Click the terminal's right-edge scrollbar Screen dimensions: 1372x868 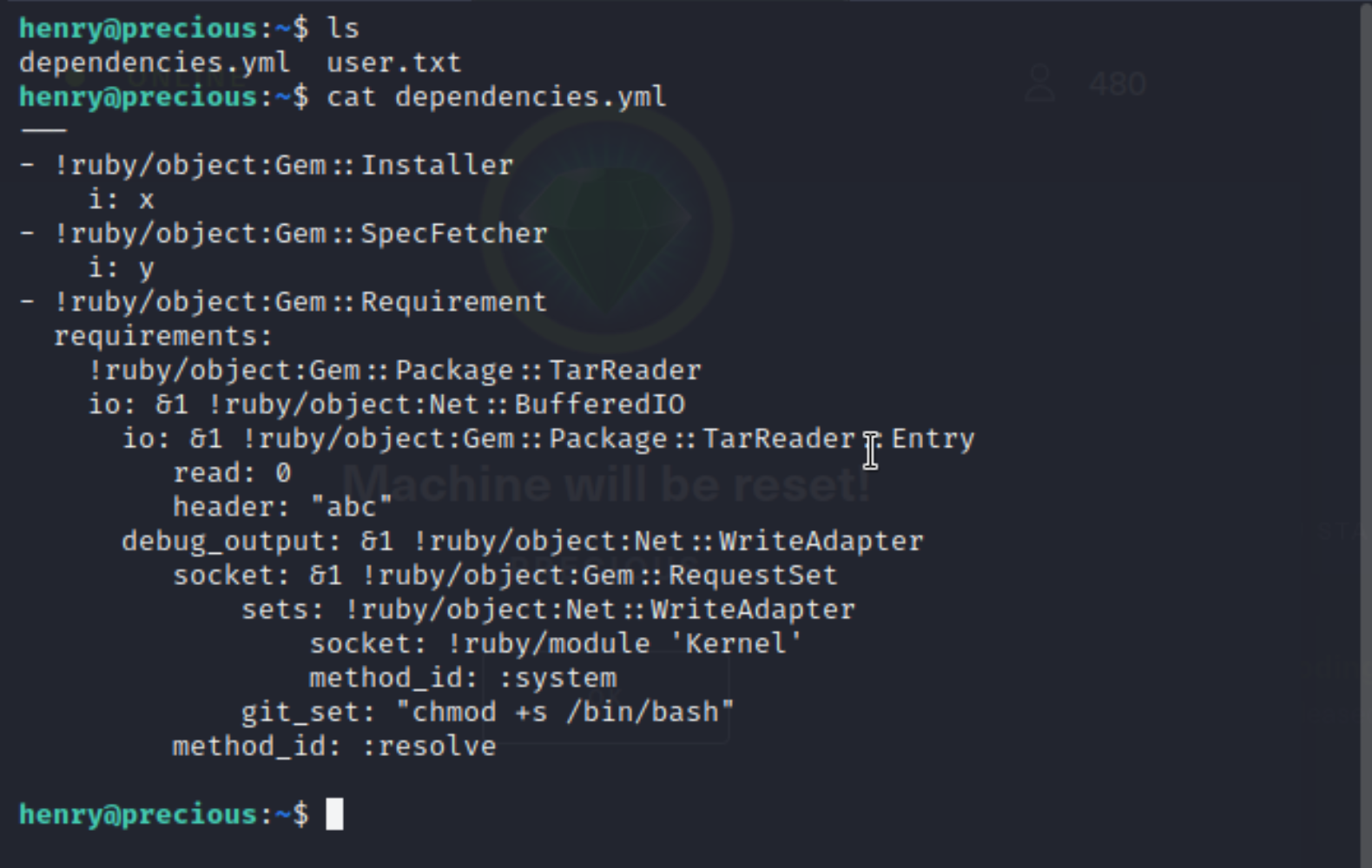pos(1365,434)
